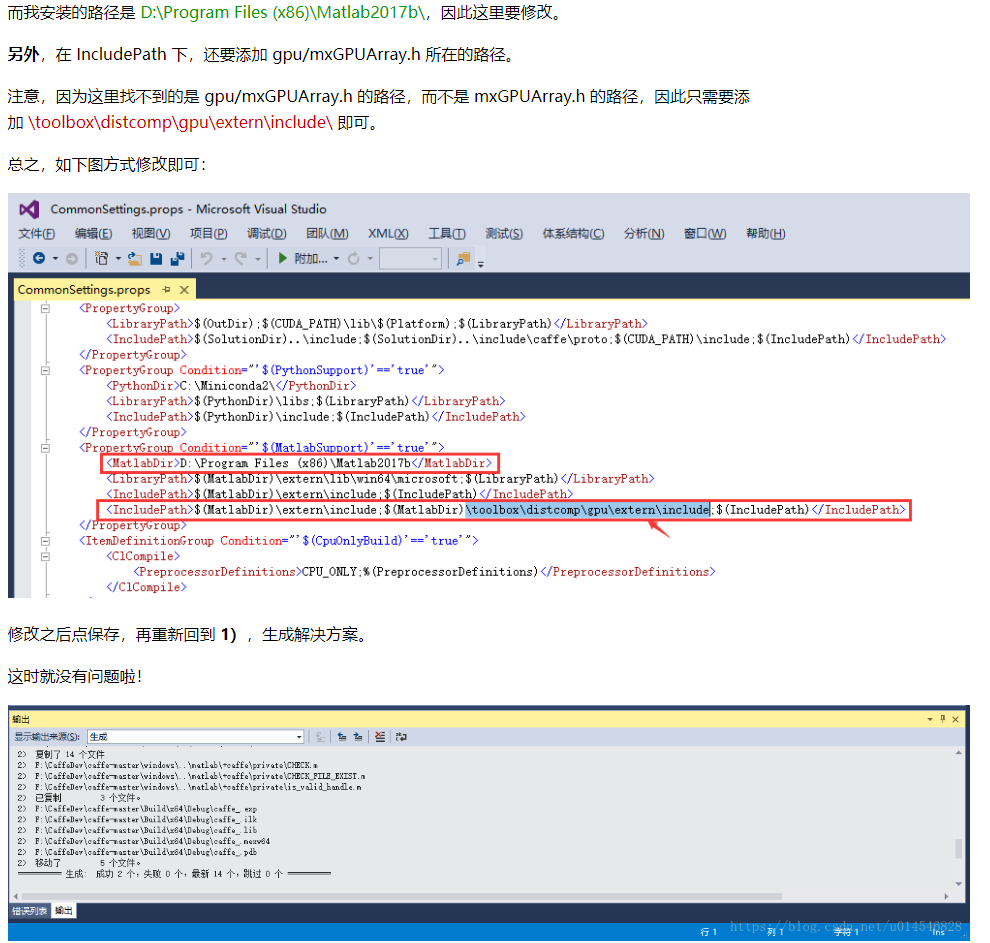Screen dimensions: 990x943
Task: Toggle word wrap in the output panel
Action: [401, 737]
